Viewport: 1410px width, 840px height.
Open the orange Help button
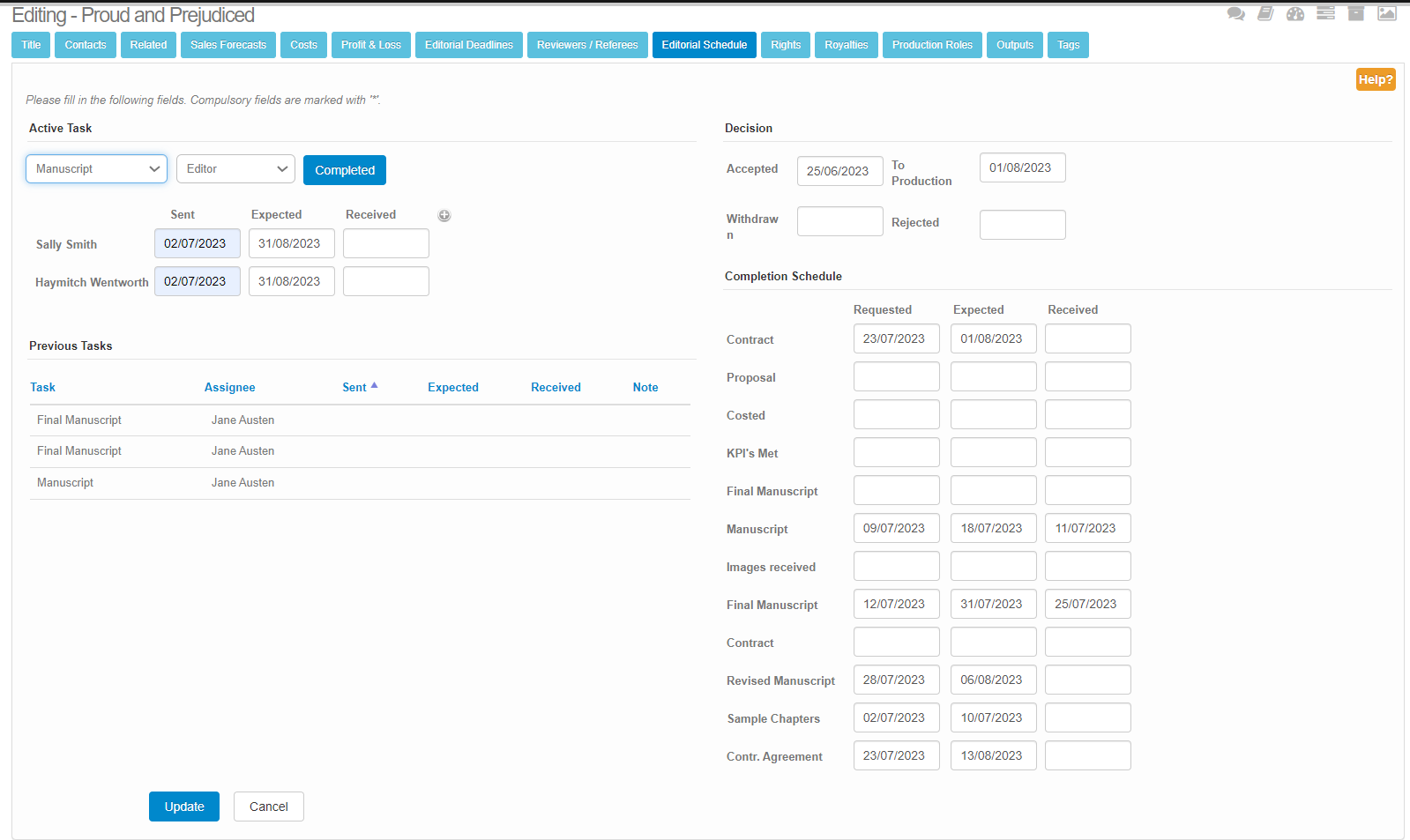coord(1375,79)
